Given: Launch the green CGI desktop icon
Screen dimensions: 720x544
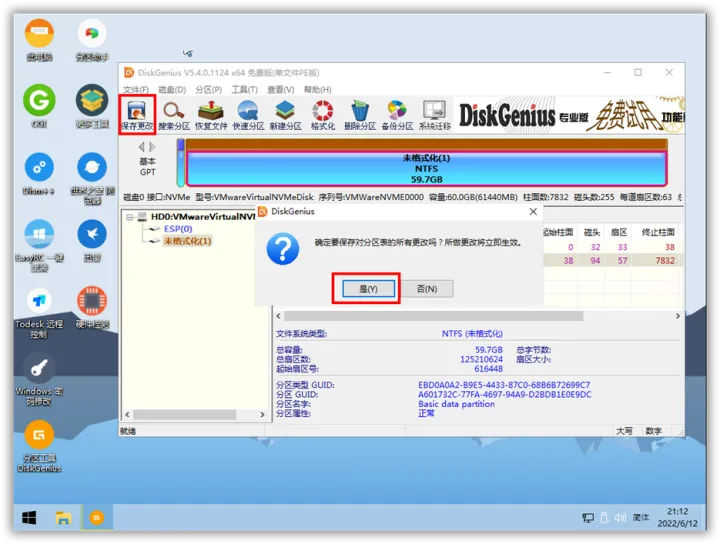Looking at the screenshot, I should click(39, 106).
